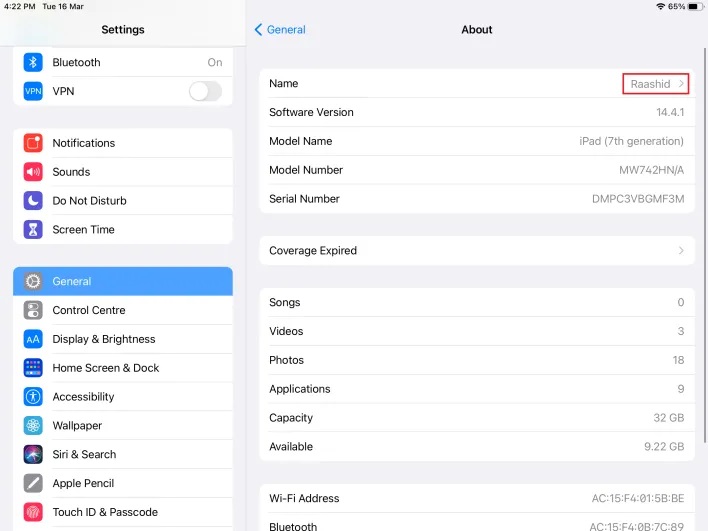Tap the Wi-Fi status icon

click(661, 6)
